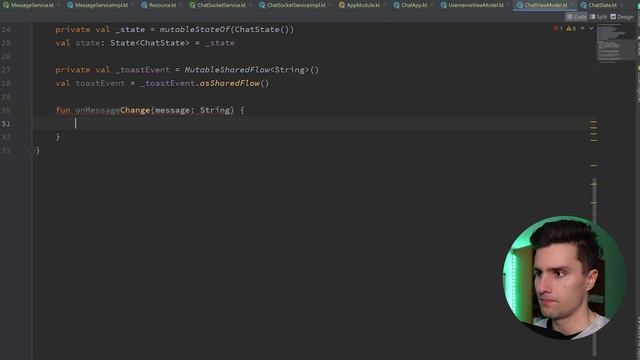Click _state variable on line 24

(x=130, y=29)
